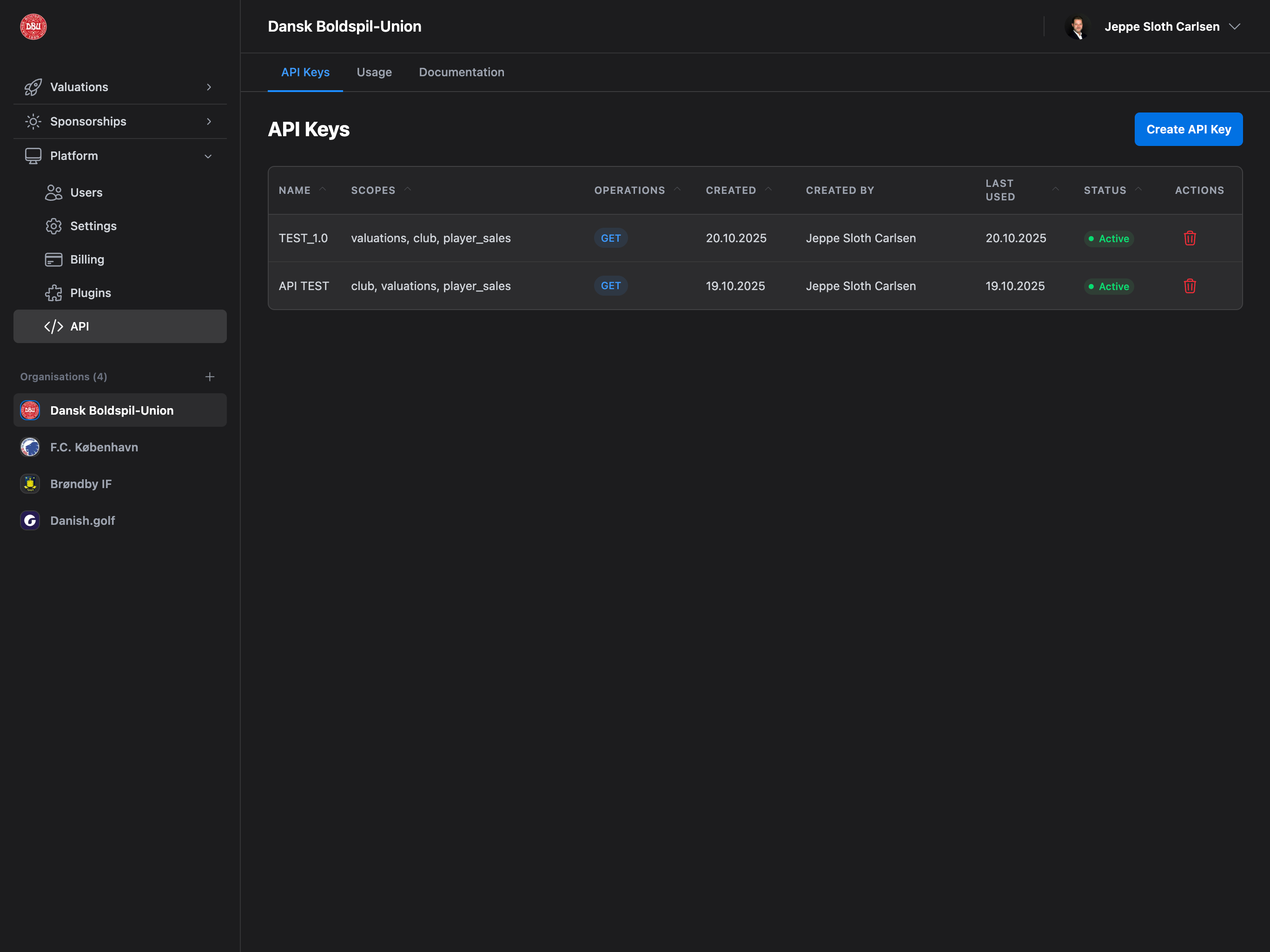Click the Settings gear icon
1270x952 pixels.
[x=53, y=225]
